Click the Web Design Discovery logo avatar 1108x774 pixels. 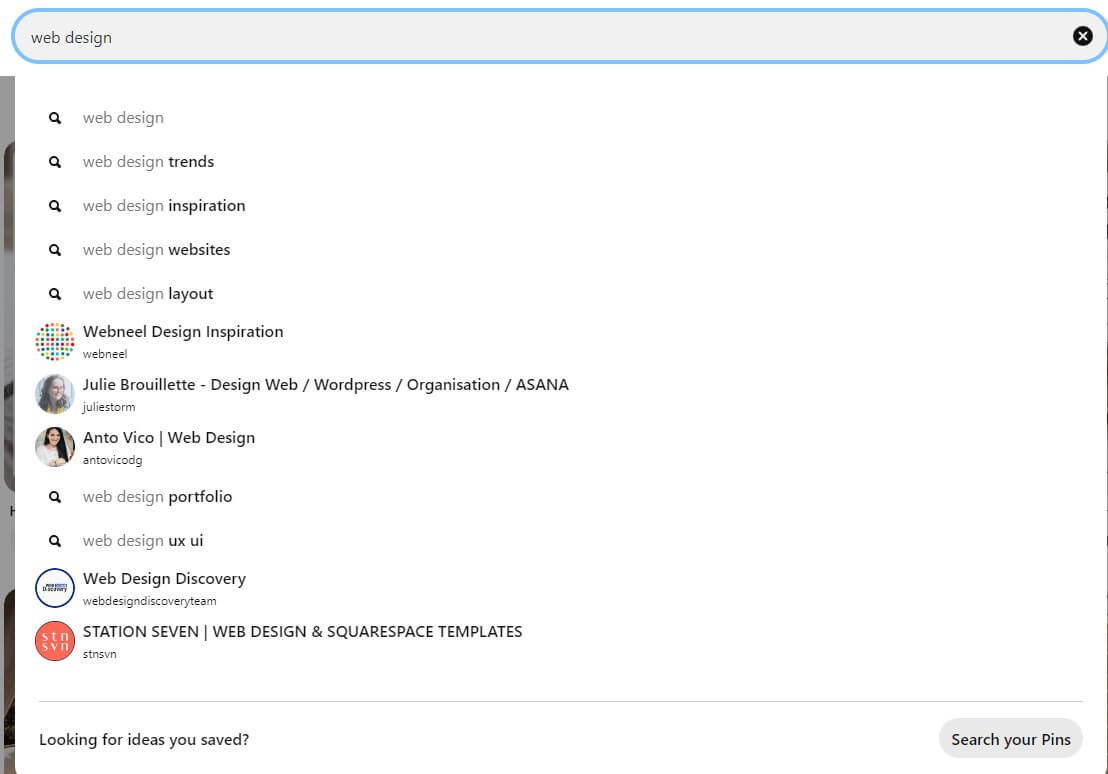click(54, 588)
